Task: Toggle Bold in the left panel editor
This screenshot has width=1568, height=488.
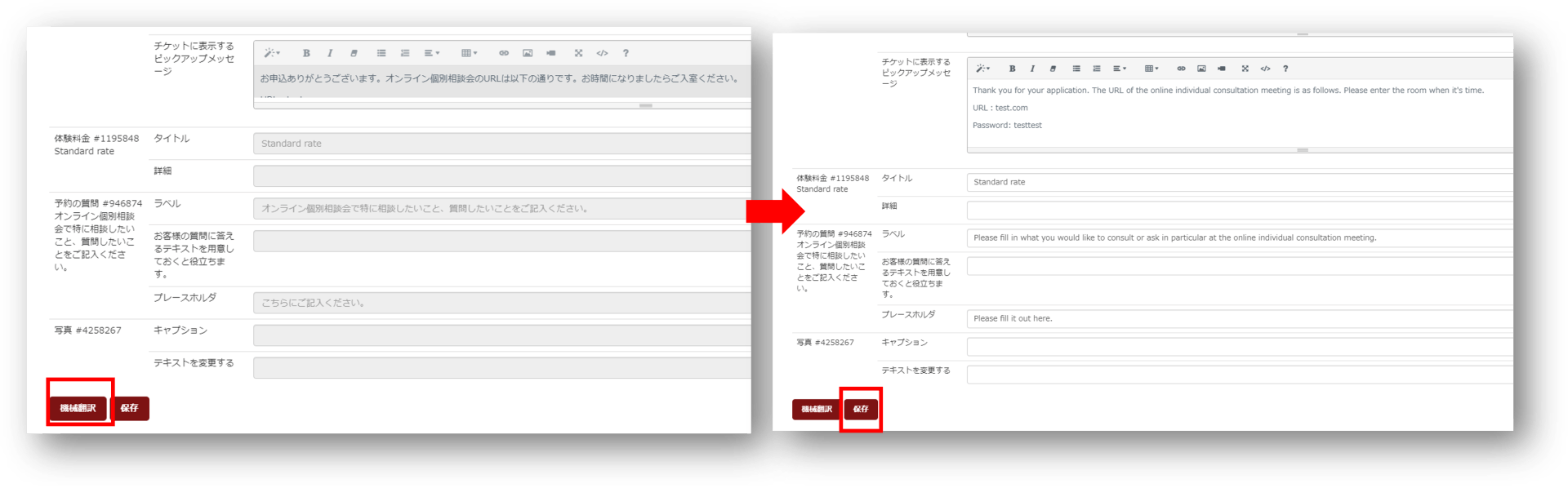Action: [306, 53]
